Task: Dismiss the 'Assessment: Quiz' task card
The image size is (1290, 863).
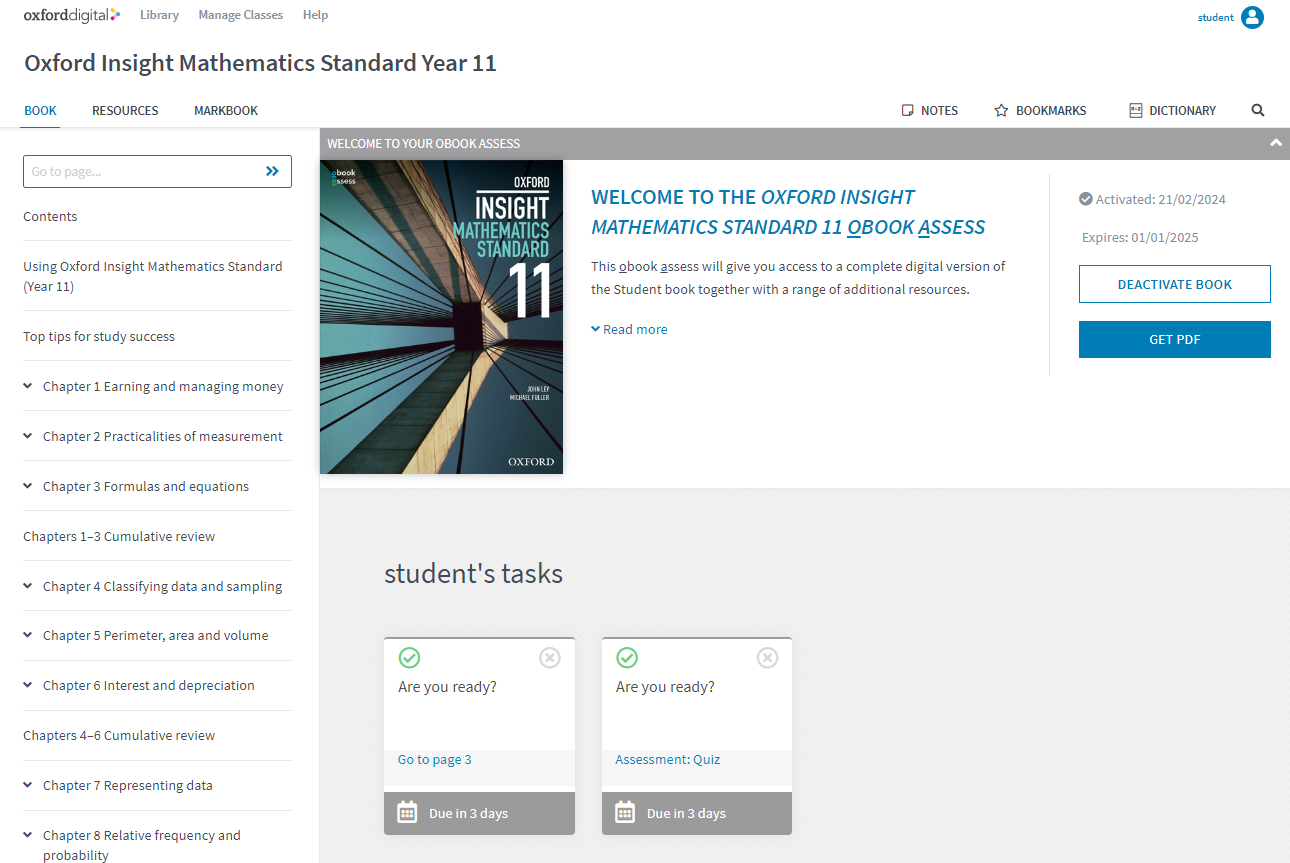Action: pyautogui.click(x=767, y=657)
